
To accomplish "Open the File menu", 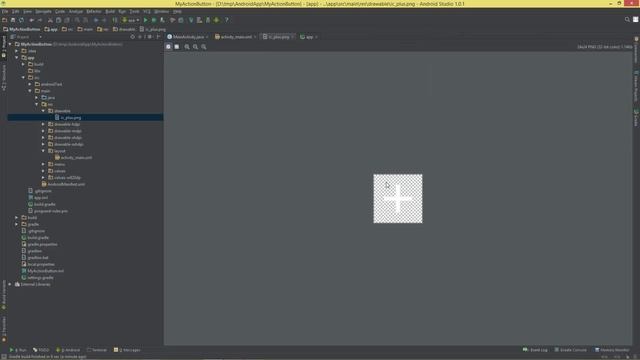I will [5, 11].
